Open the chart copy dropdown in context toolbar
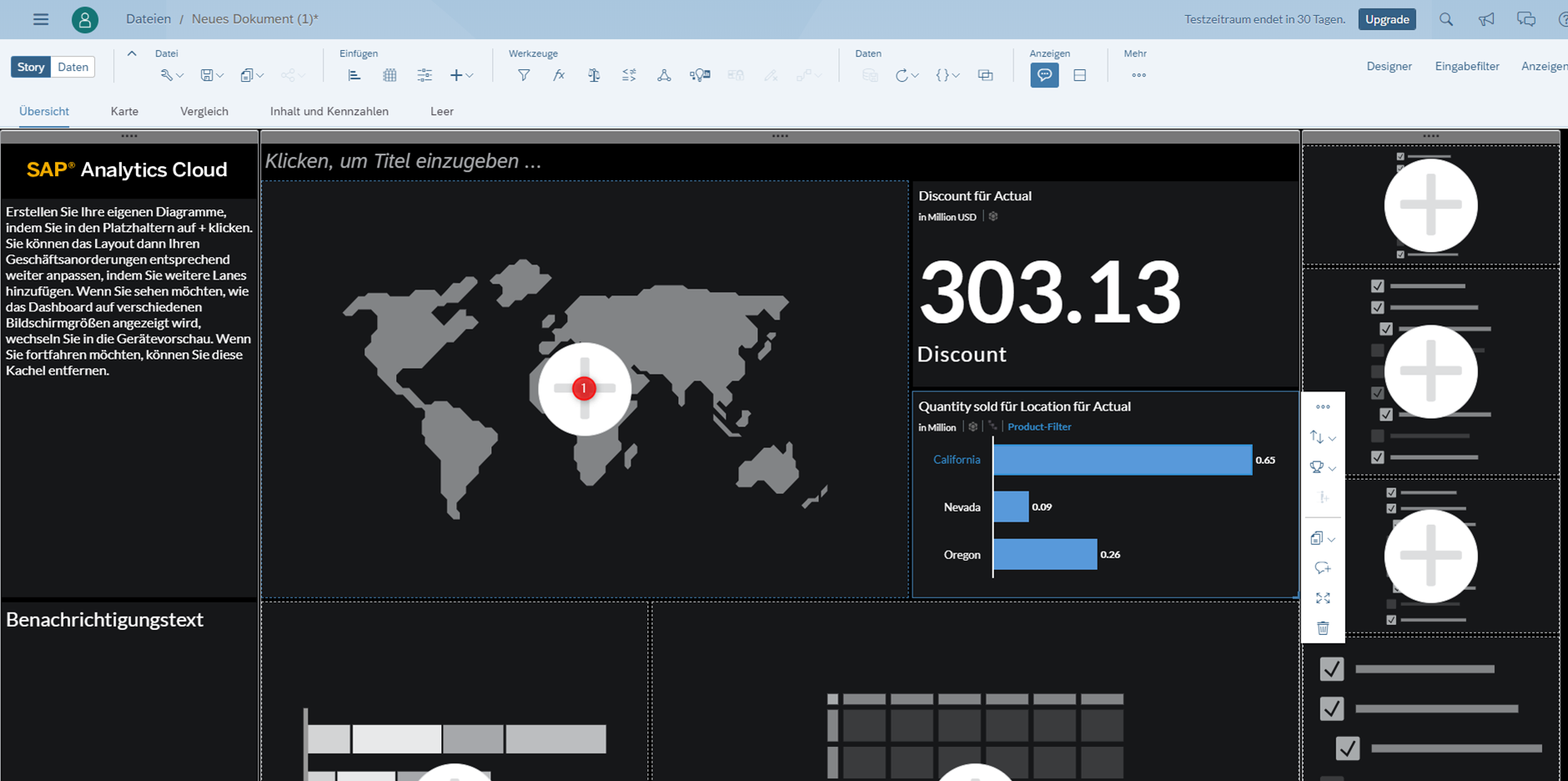The height and width of the screenshot is (781, 1568). click(1323, 538)
